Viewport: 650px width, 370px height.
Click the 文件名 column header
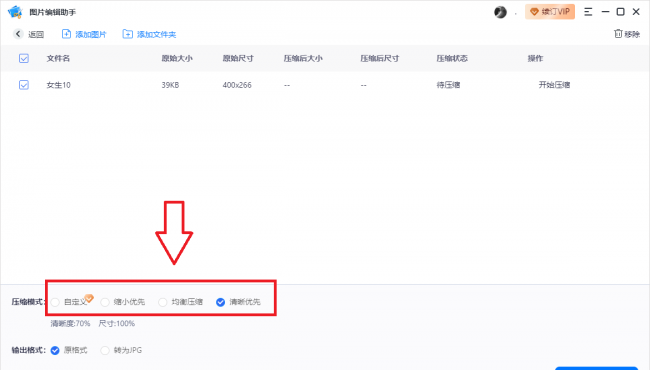(x=58, y=58)
